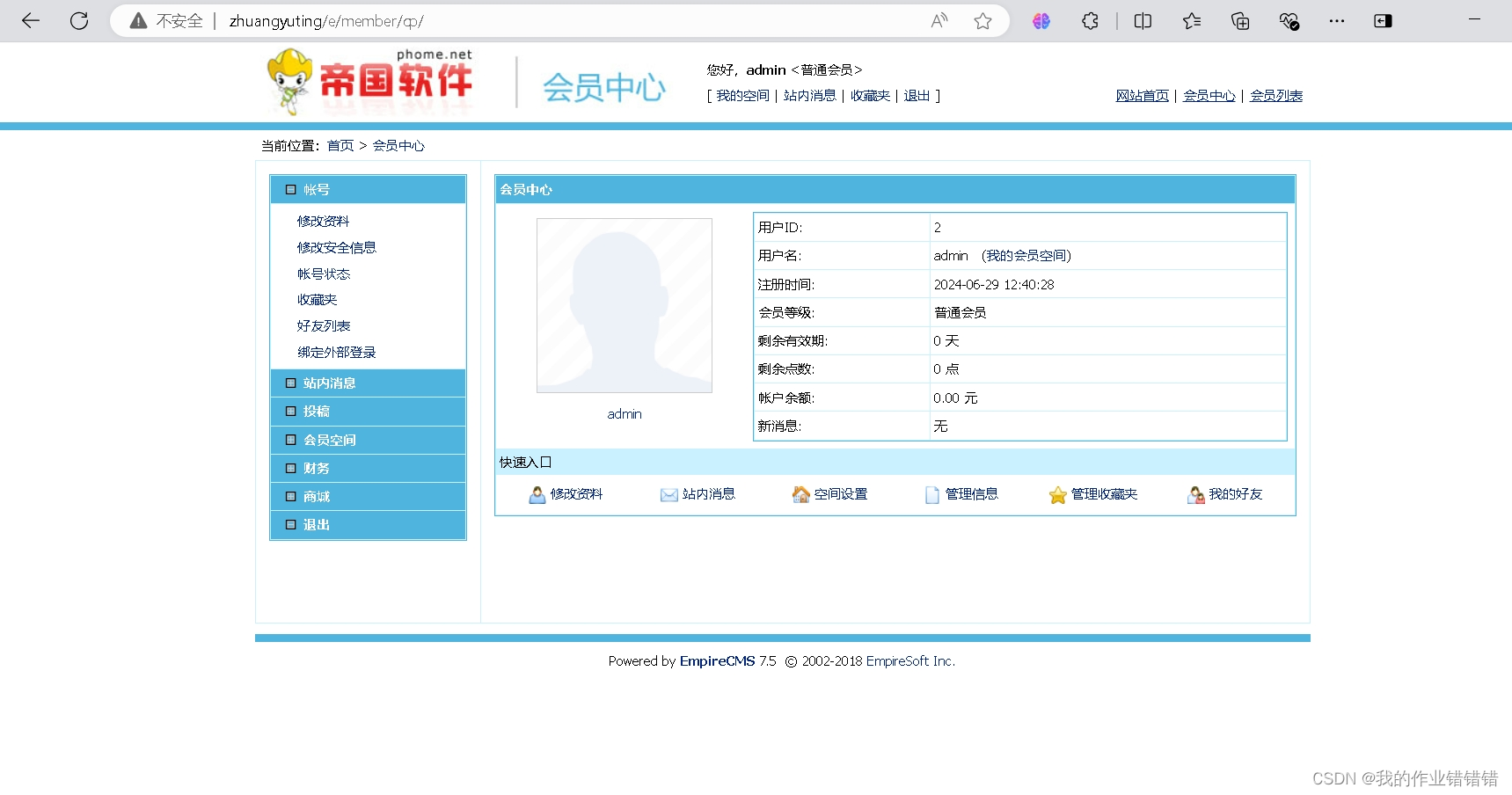Click the 我的好友 people icon

(x=1196, y=495)
